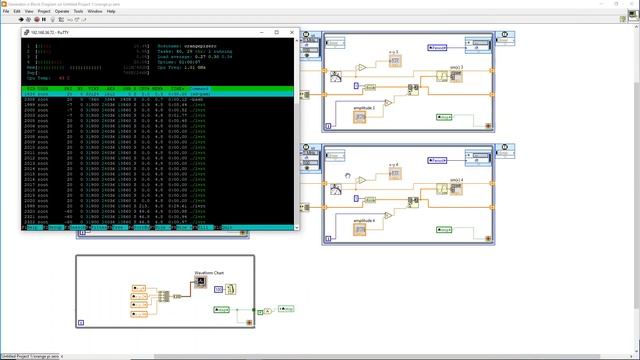Click the F5 Tree key in htop
This screenshot has width=640, height=360.
118,227
